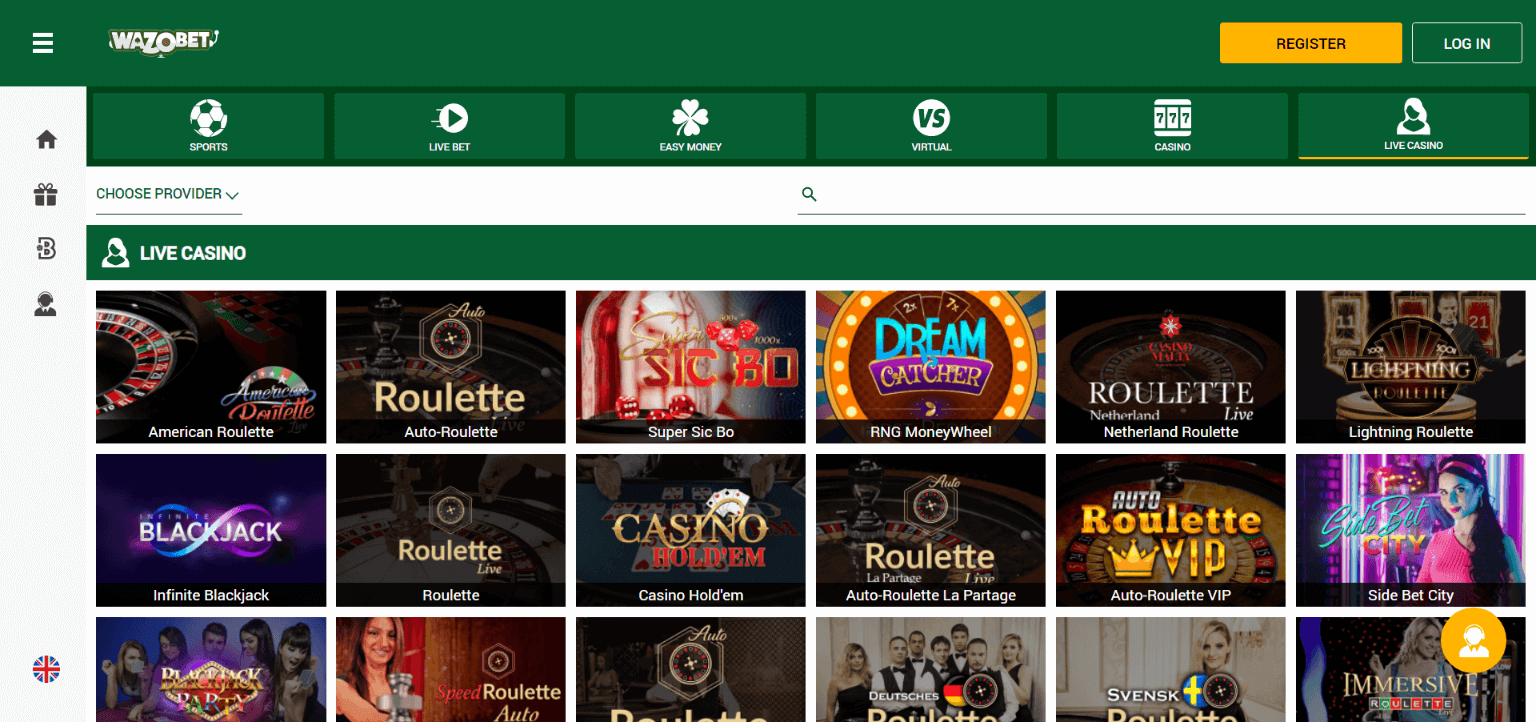Image resolution: width=1536 pixels, height=722 pixels.
Task: Click the soccer ball Sports icon
Action: click(209, 118)
